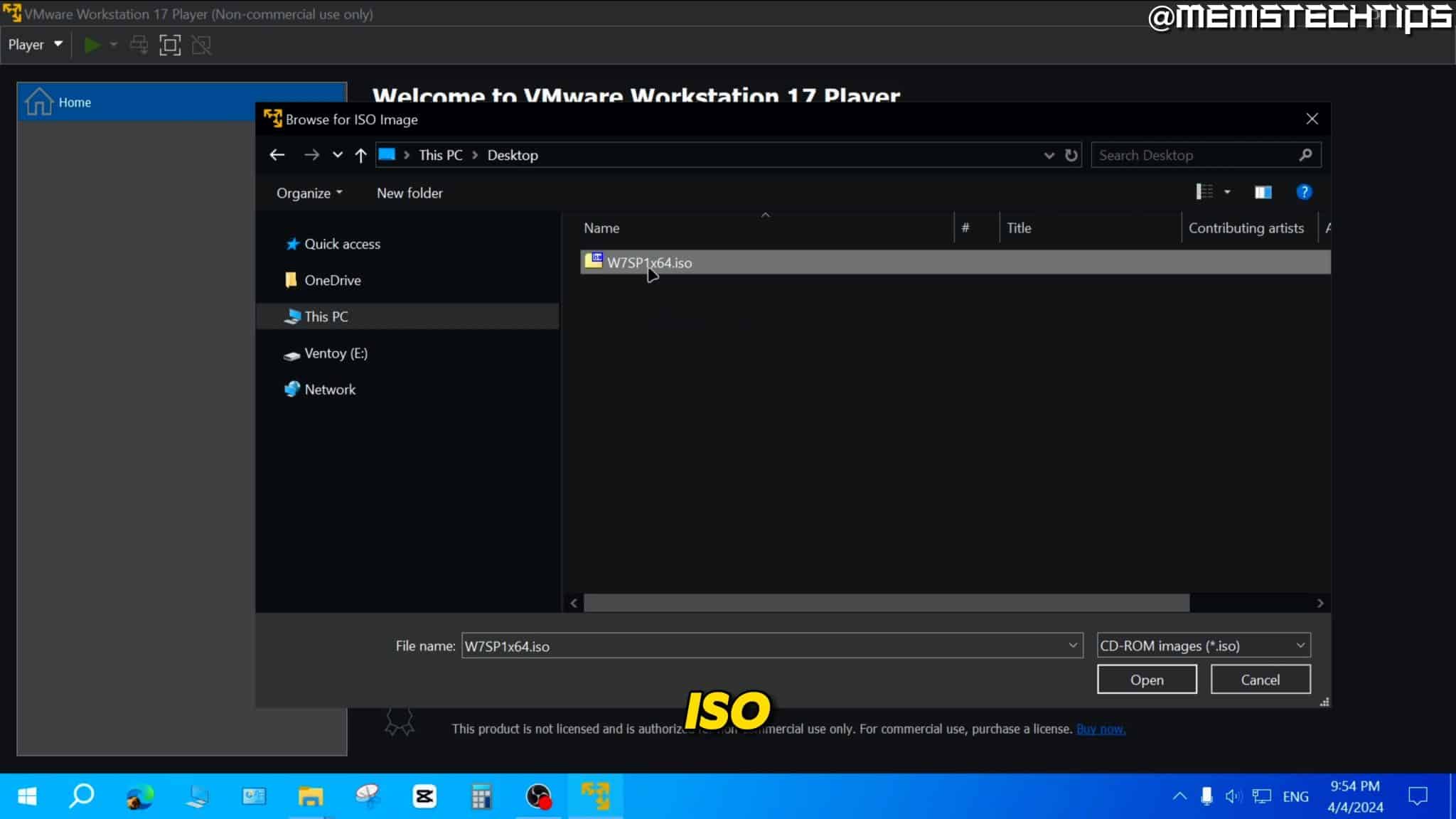The height and width of the screenshot is (819, 1456).
Task: Click taskbar Search icon
Action: pos(82,796)
